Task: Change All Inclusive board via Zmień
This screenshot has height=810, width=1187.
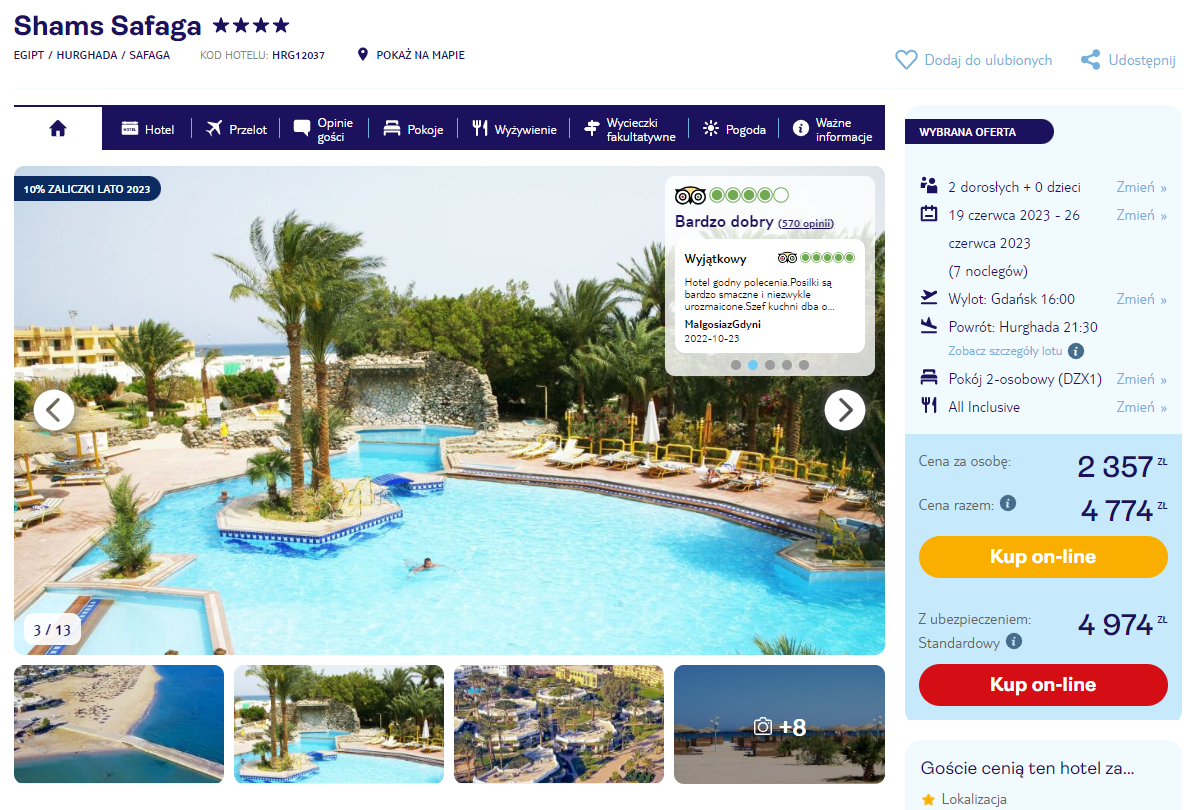Action: click(x=1141, y=407)
